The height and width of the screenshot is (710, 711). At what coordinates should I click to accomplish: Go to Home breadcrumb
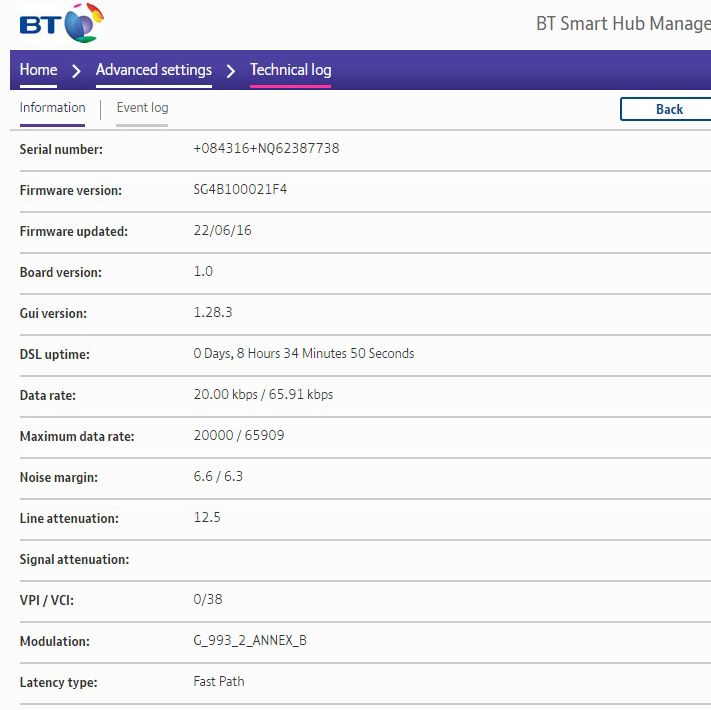pyautogui.click(x=39, y=70)
